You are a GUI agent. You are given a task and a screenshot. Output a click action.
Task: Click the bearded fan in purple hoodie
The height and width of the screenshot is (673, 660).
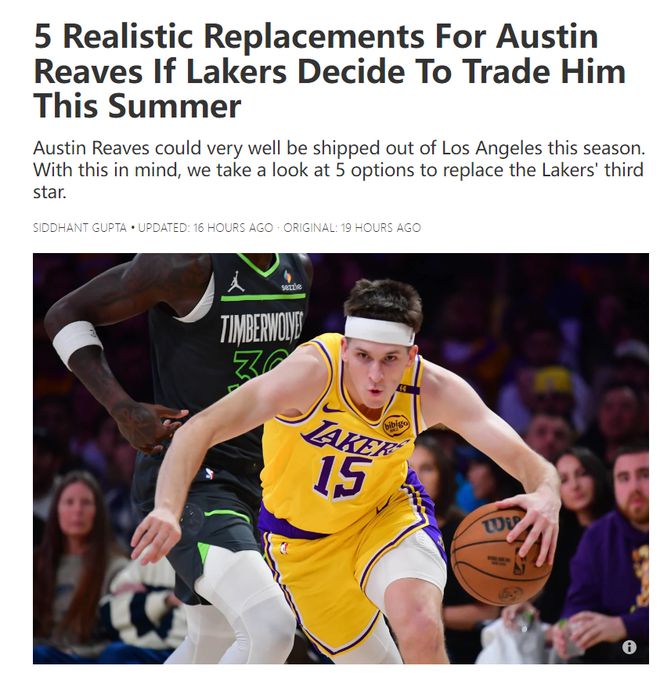point(618,558)
